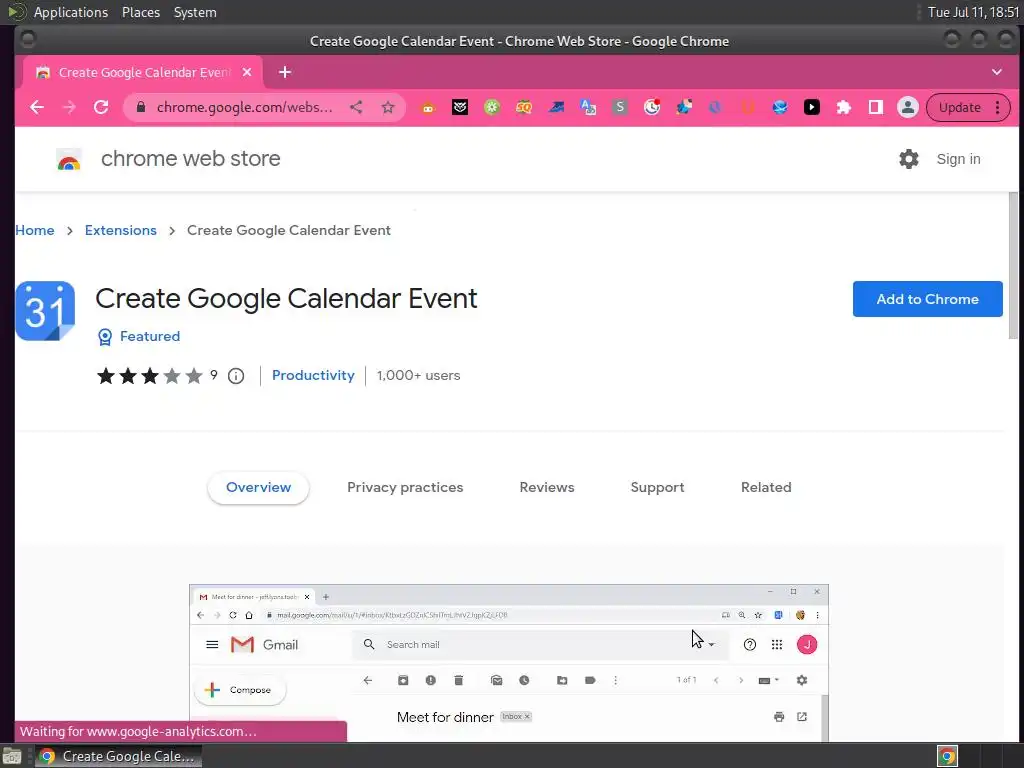The height and width of the screenshot is (768, 1024).
Task: Open the orange robot extension icon
Action: coord(428,107)
